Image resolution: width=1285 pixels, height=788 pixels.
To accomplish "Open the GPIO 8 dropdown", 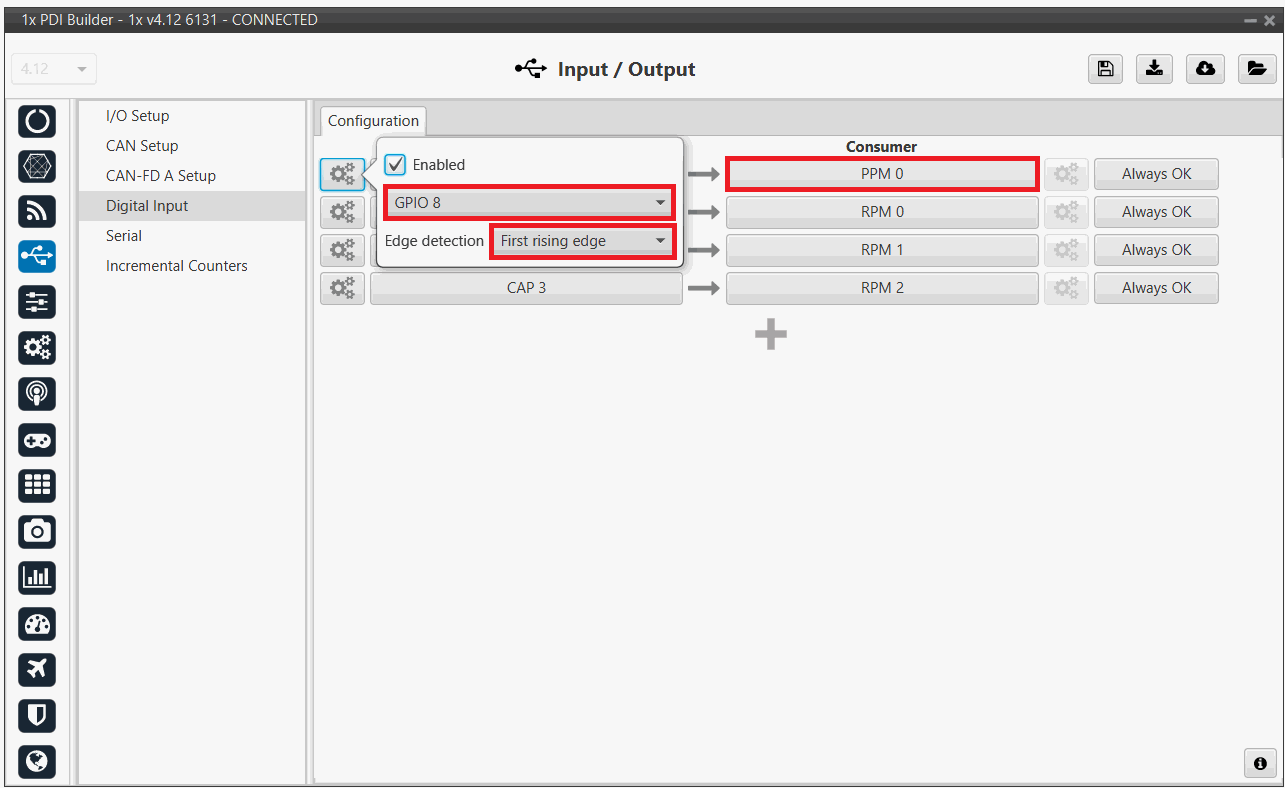I will click(530, 203).
